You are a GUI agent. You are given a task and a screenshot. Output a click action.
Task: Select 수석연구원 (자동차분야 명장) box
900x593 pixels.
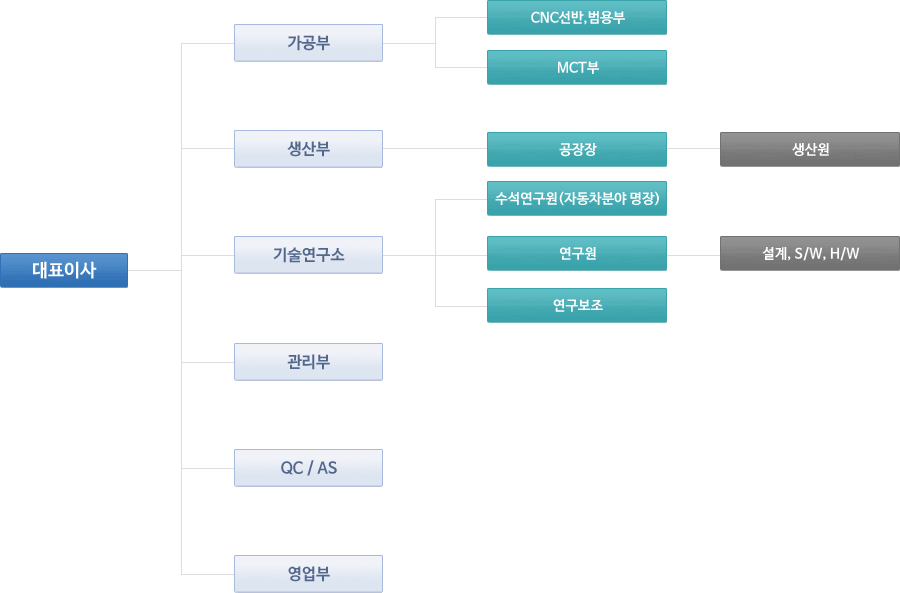[x=577, y=199]
